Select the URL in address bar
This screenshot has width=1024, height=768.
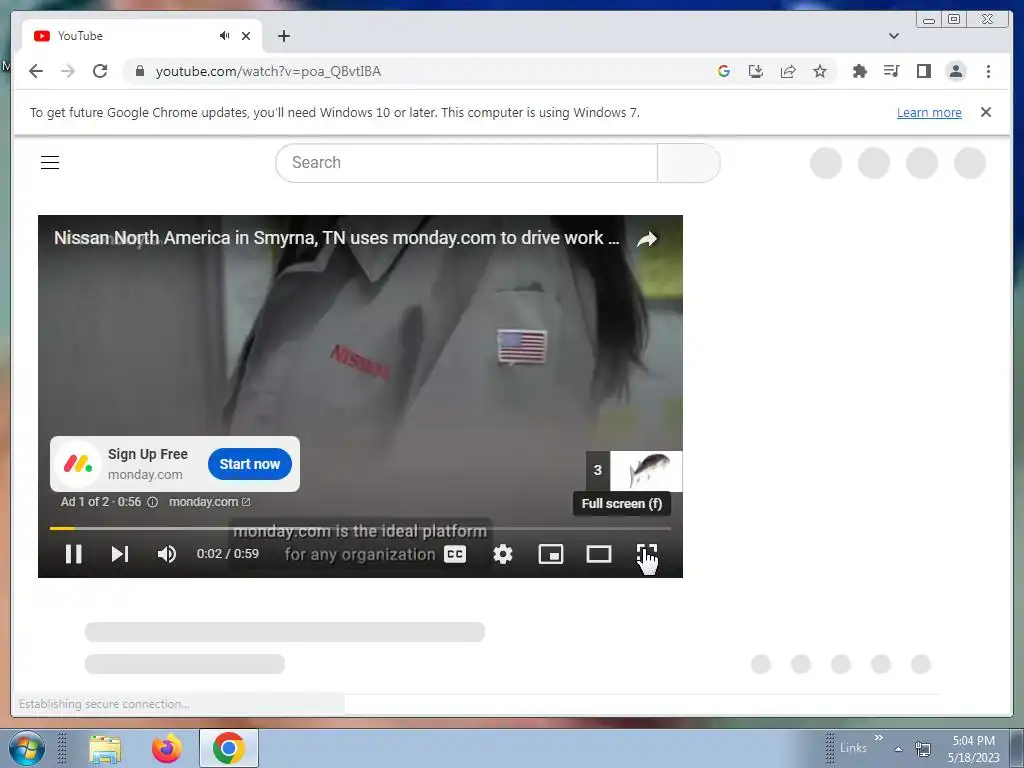pos(268,71)
